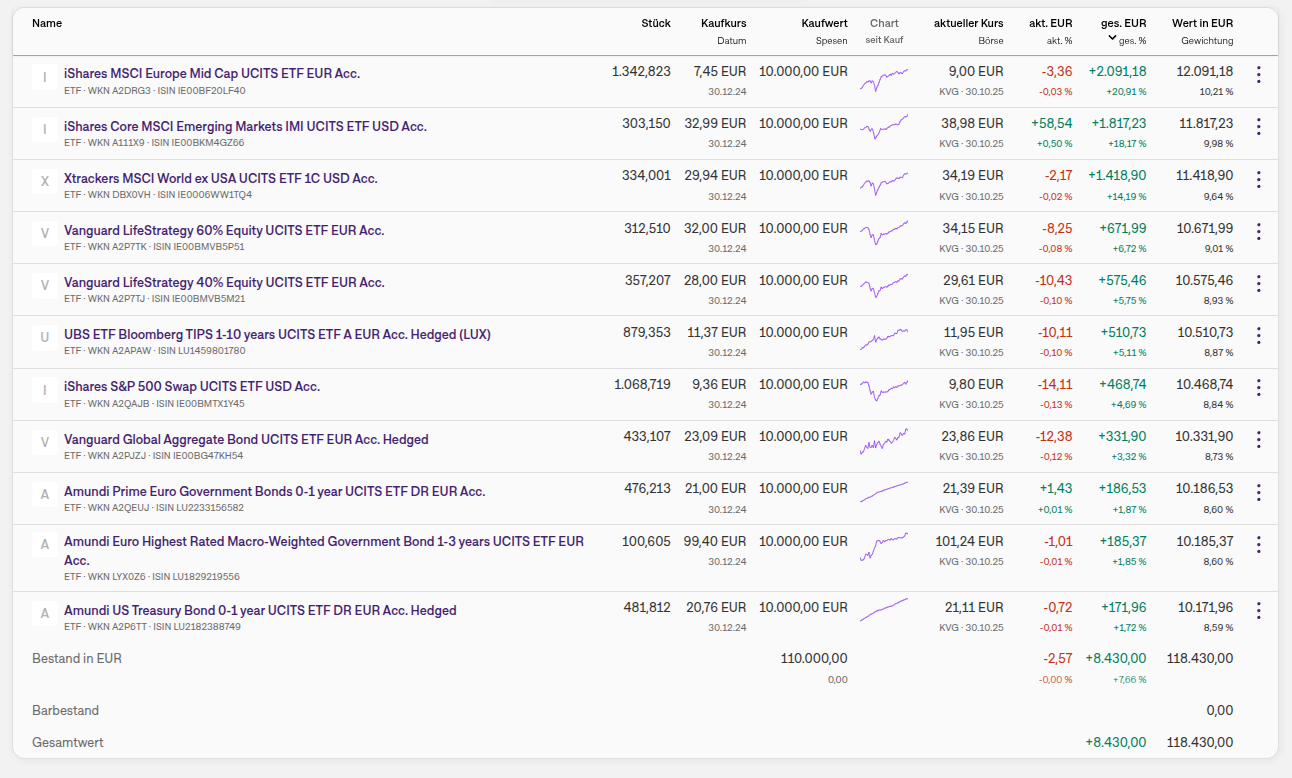Open iShares Core MSCI Emerging Markets IMI link

click(x=245, y=127)
